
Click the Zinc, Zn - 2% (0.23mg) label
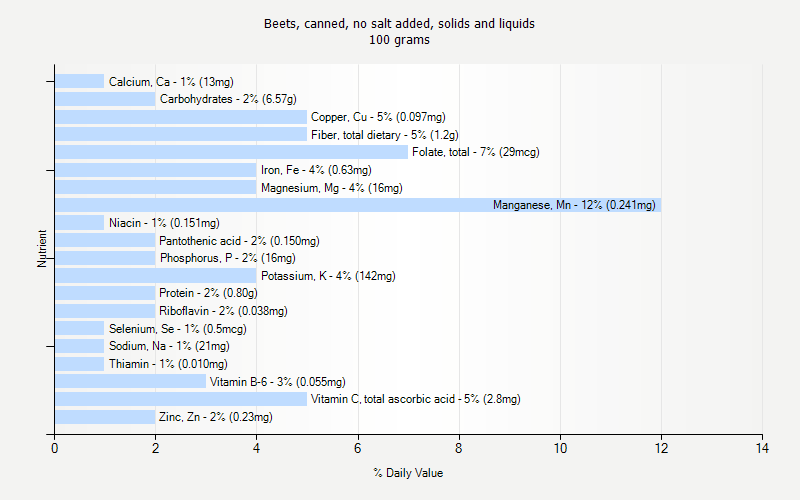pyautogui.click(x=215, y=417)
